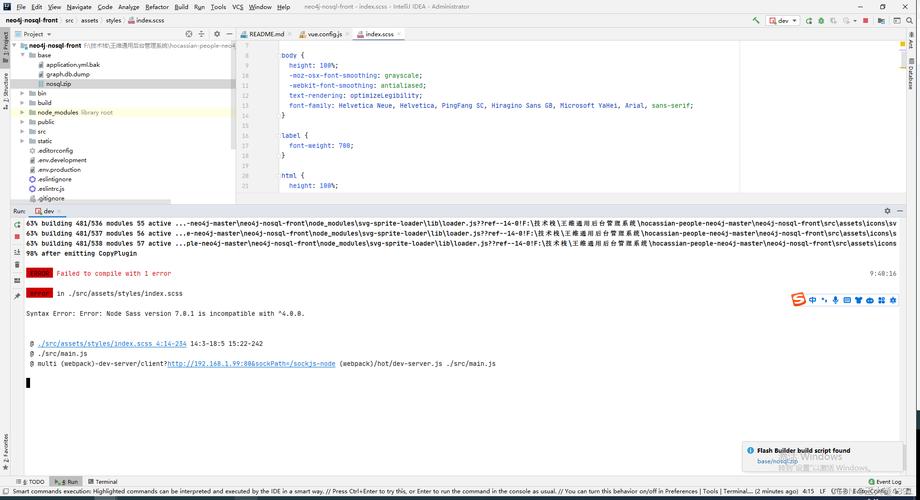Open the 192.168.1.99 sockjs-node link
This screenshot has height=500, width=920.
[x=251, y=364]
